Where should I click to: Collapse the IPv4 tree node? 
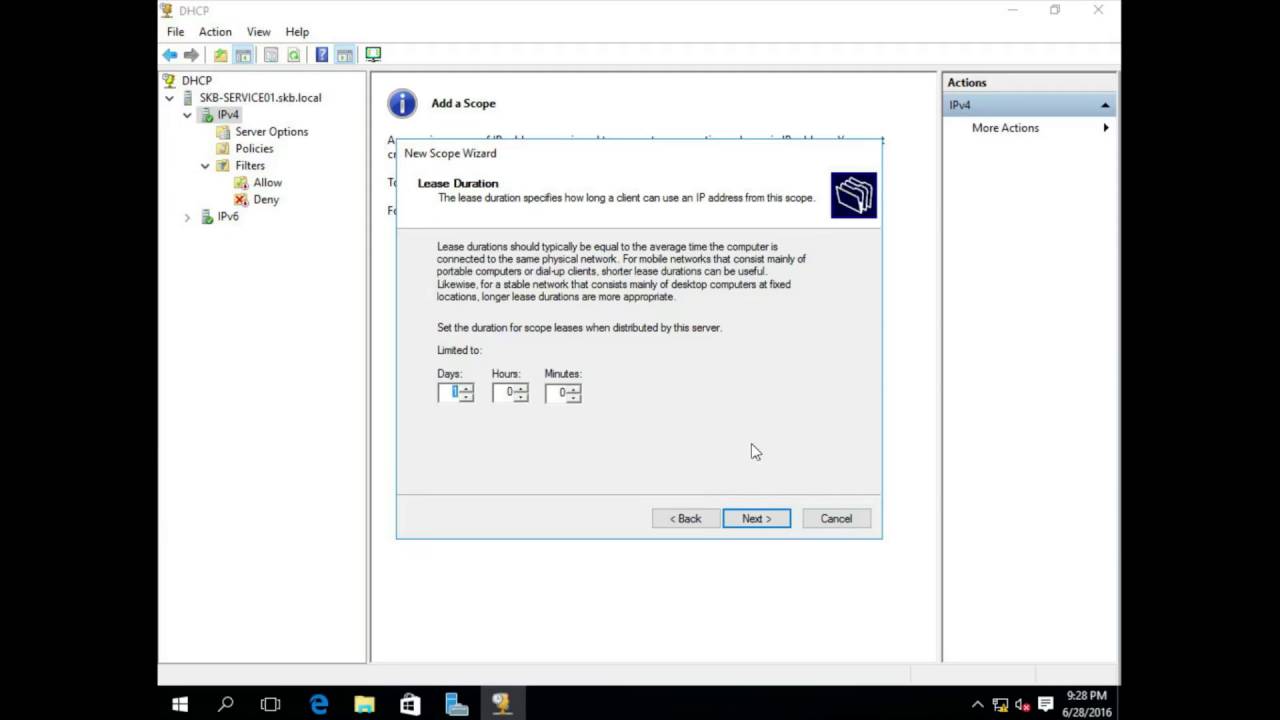(x=187, y=115)
